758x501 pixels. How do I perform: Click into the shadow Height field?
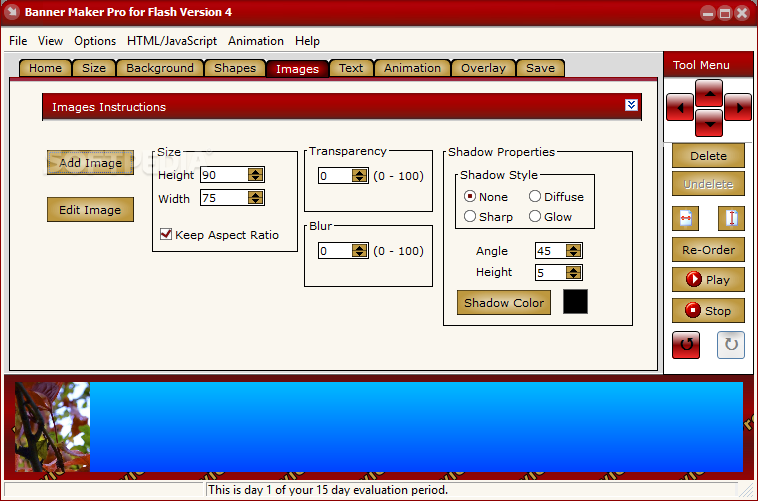click(x=551, y=272)
